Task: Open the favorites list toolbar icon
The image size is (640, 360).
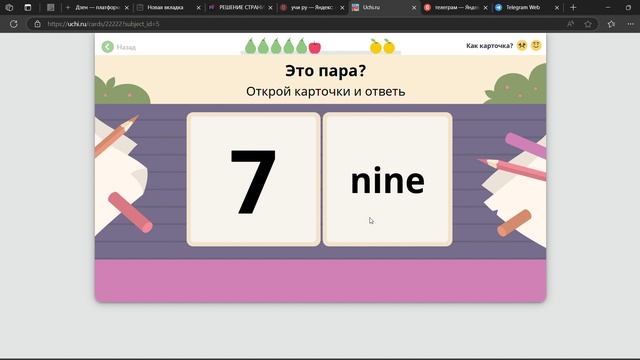Action: click(611, 24)
